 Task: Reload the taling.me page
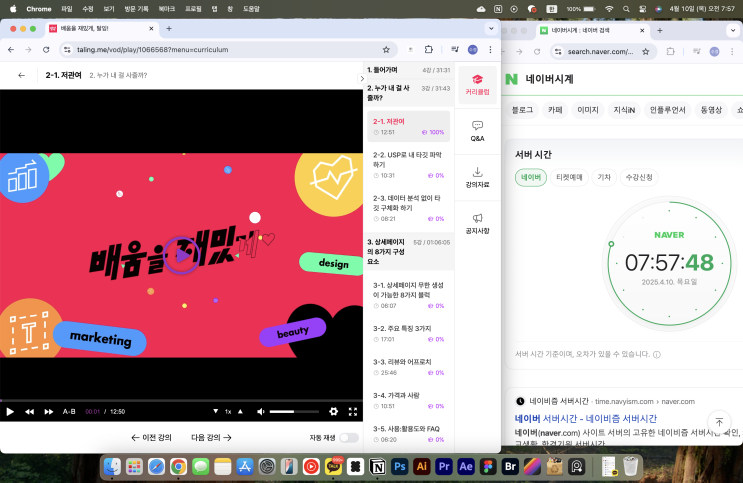click(x=46, y=50)
